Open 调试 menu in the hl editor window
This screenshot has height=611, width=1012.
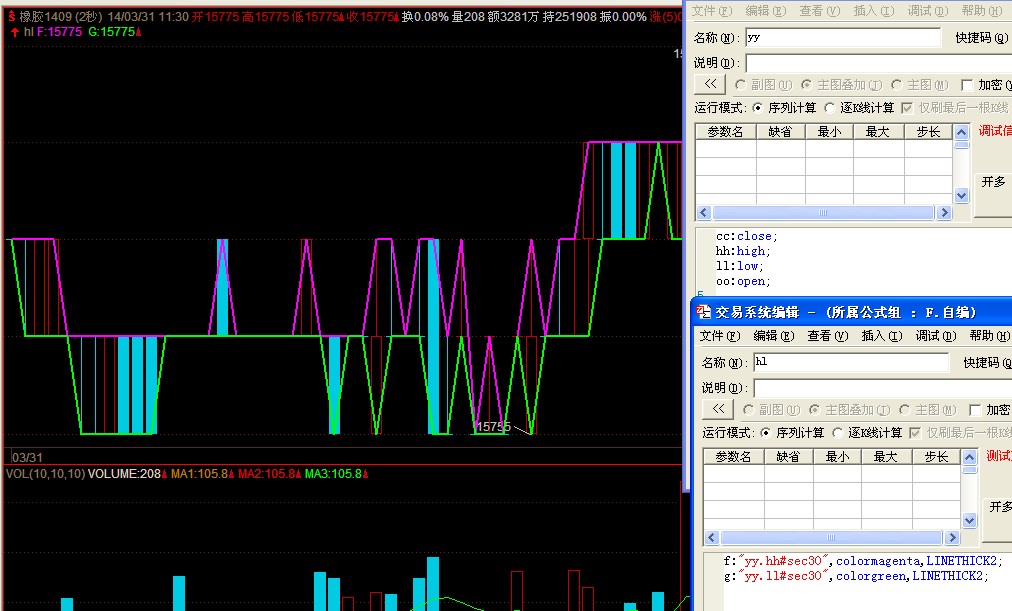coord(936,336)
